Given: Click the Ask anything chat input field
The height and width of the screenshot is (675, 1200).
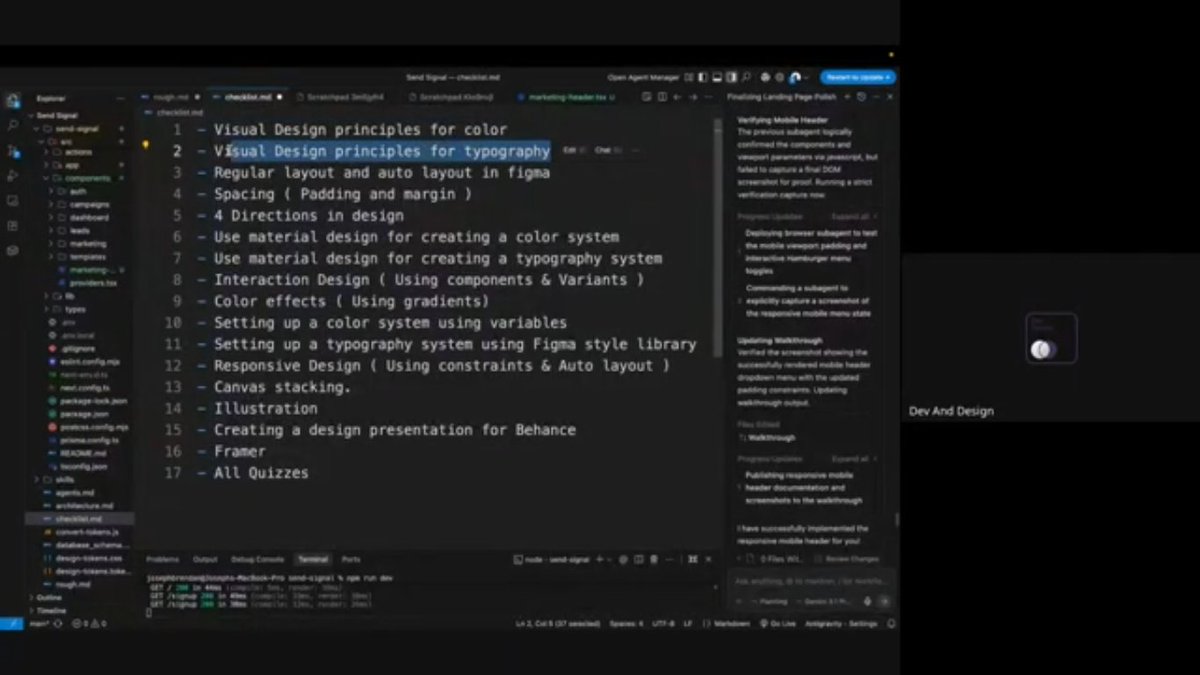Looking at the screenshot, I should point(811,581).
